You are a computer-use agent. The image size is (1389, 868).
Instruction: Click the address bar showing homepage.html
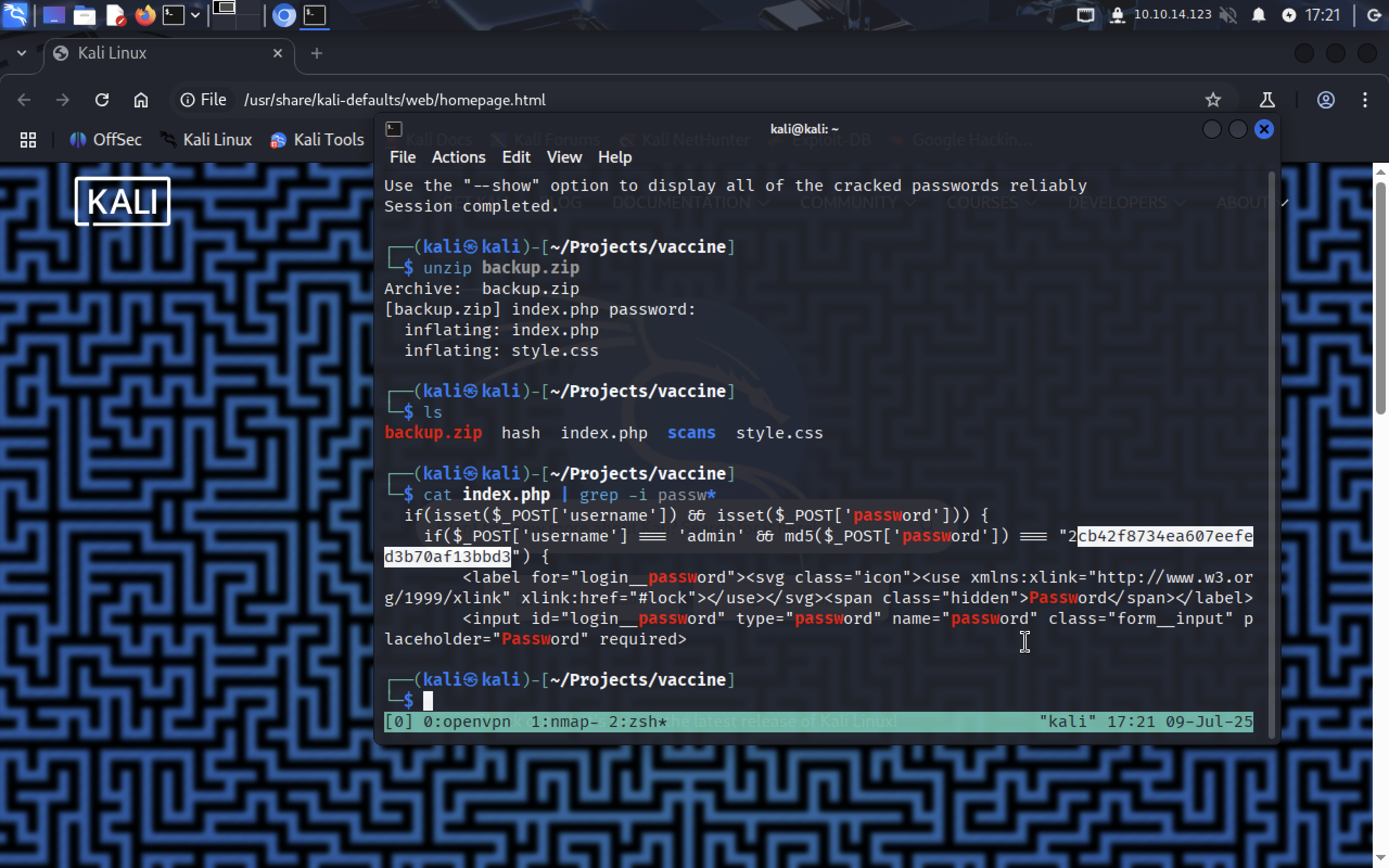click(395, 100)
